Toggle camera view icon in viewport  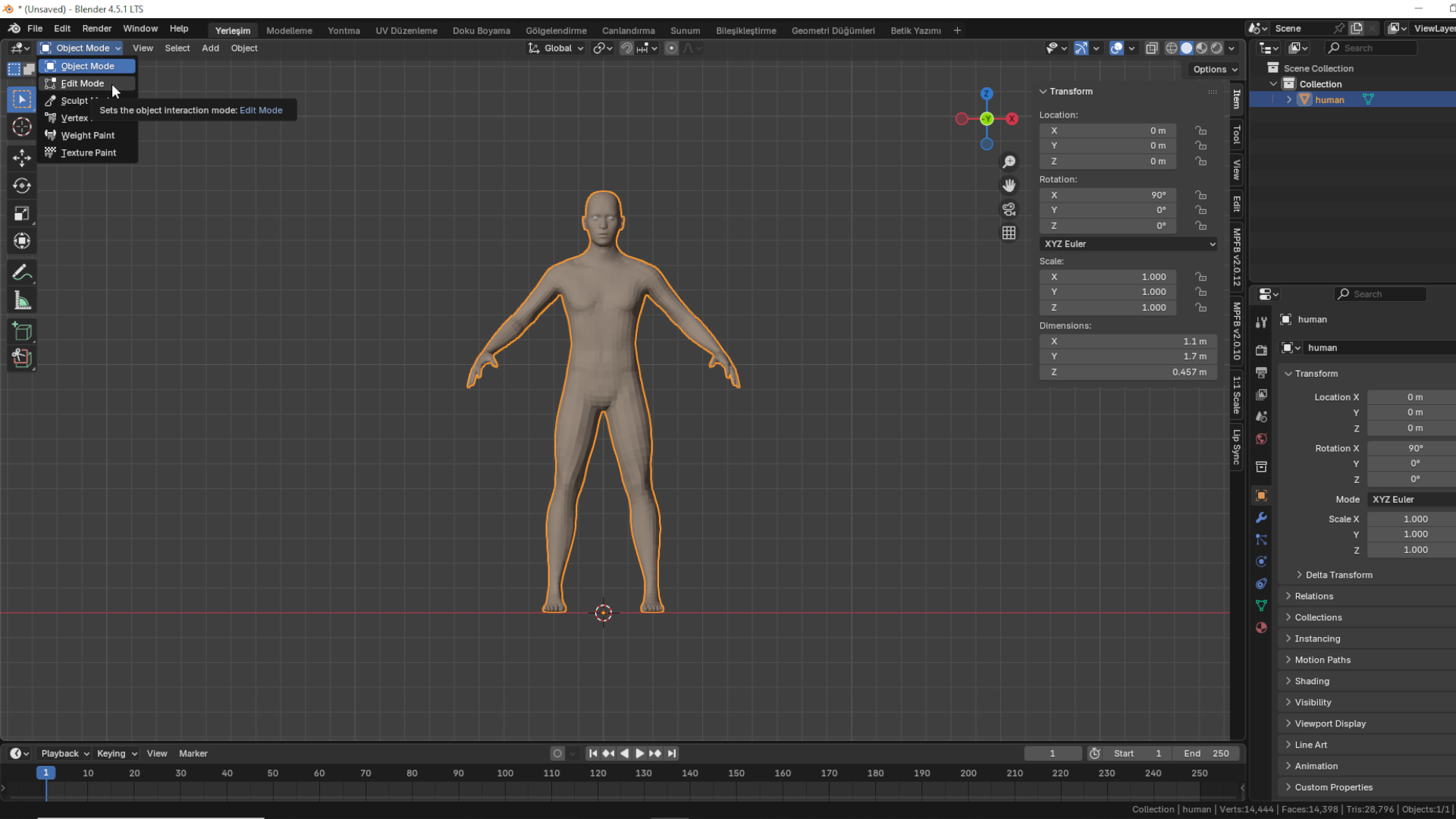pyautogui.click(x=1009, y=209)
